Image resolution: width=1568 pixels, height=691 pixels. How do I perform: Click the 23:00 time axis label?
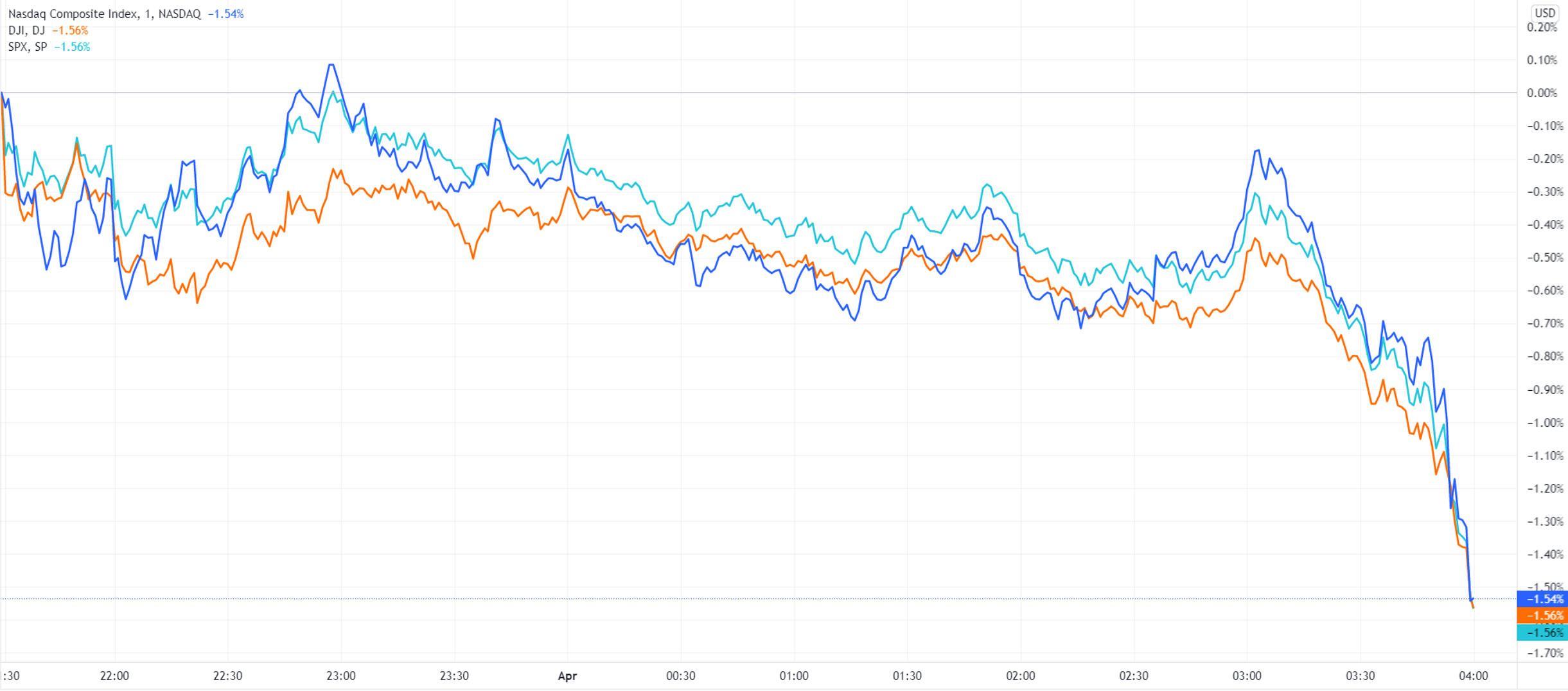(340, 676)
